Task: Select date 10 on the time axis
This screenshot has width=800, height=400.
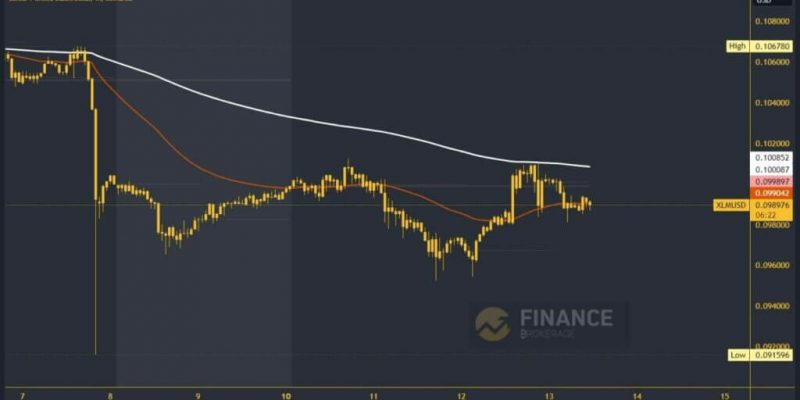Action: [286, 396]
